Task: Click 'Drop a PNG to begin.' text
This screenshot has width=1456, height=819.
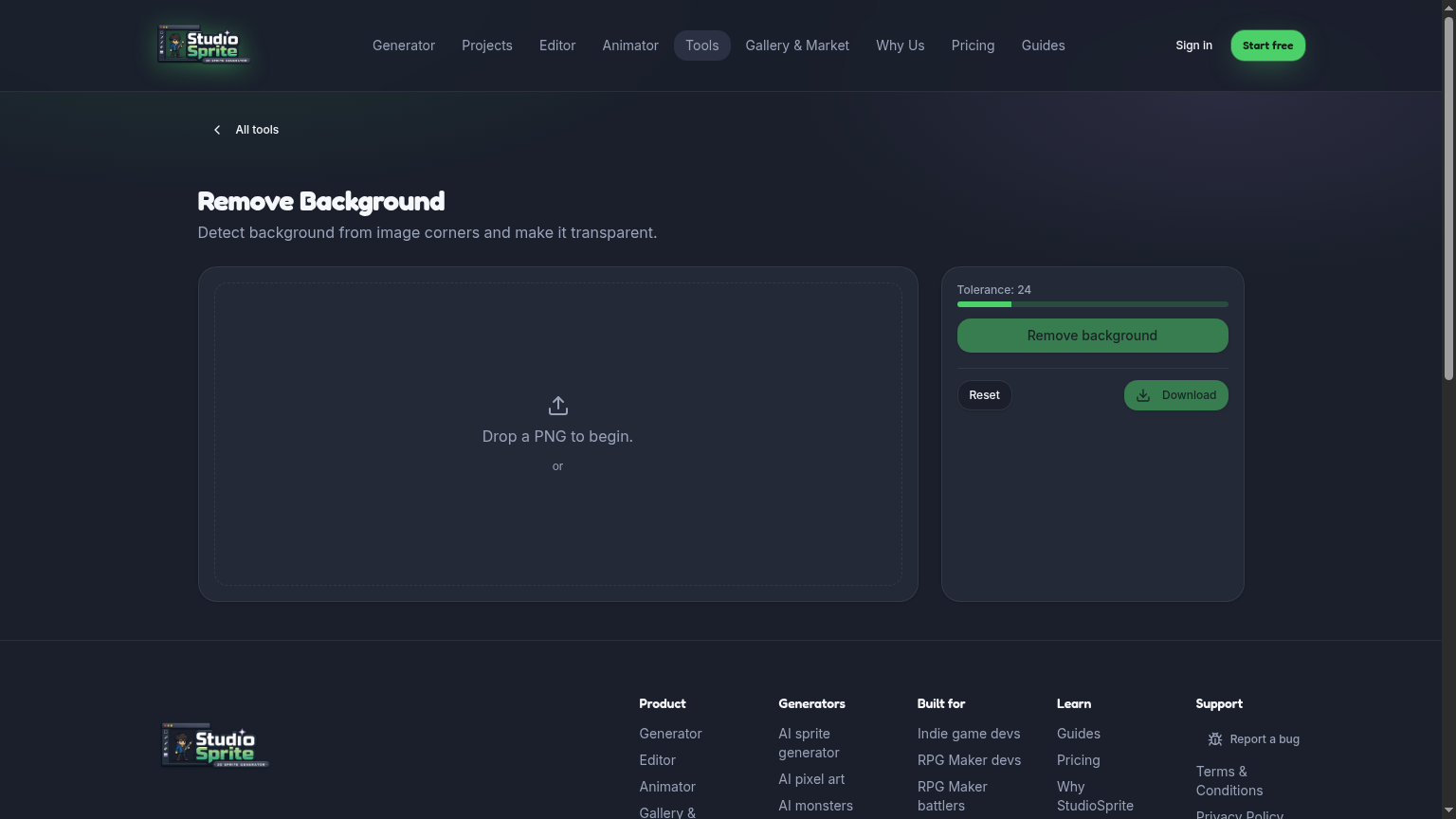Action: coord(557,436)
